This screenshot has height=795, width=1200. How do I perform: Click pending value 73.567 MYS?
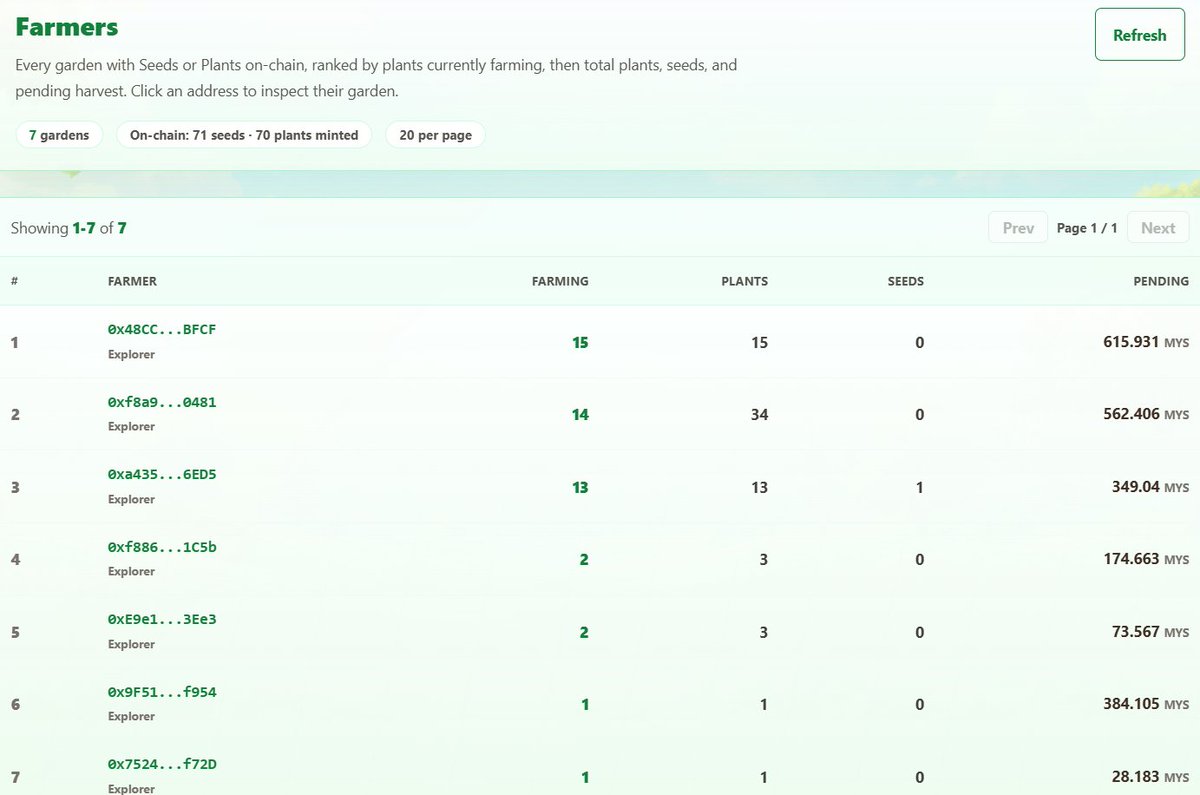1151,632
